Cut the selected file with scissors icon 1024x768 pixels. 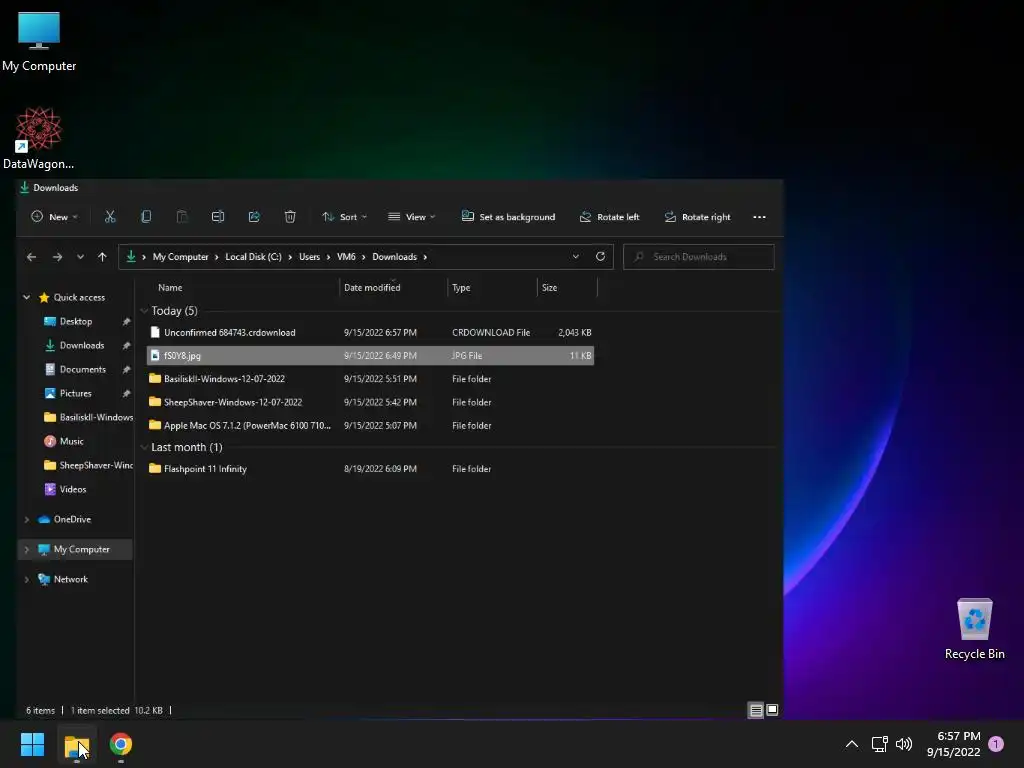click(110, 217)
